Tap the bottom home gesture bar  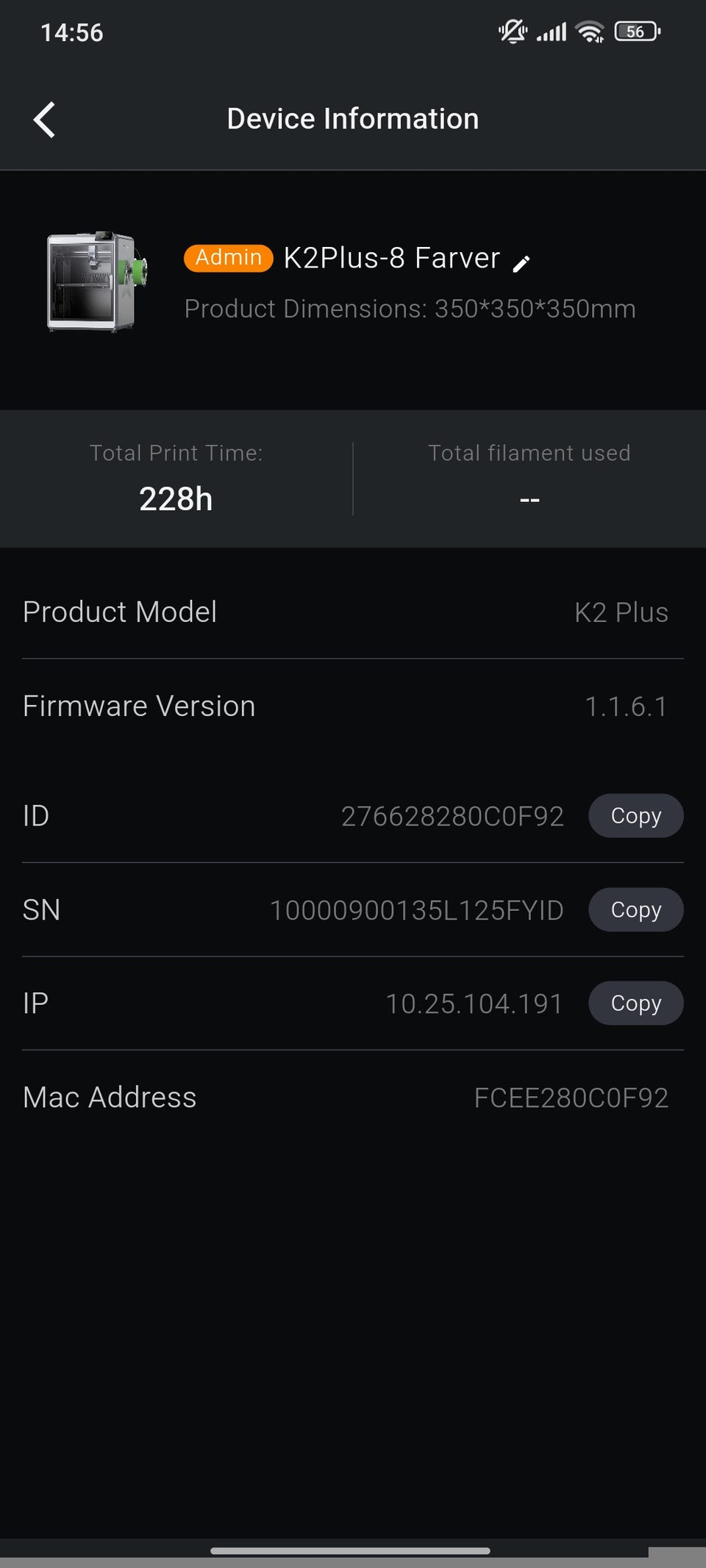pyautogui.click(x=350, y=1551)
